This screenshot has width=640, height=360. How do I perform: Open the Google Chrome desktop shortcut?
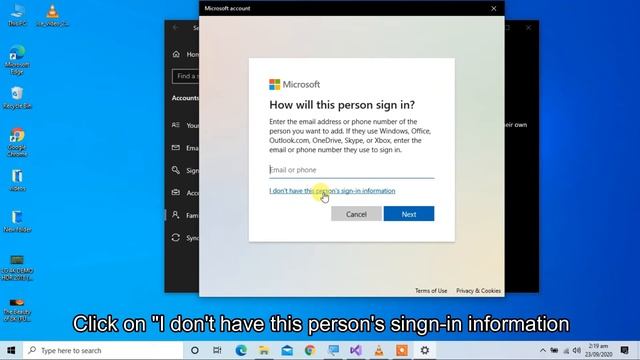point(17,142)
